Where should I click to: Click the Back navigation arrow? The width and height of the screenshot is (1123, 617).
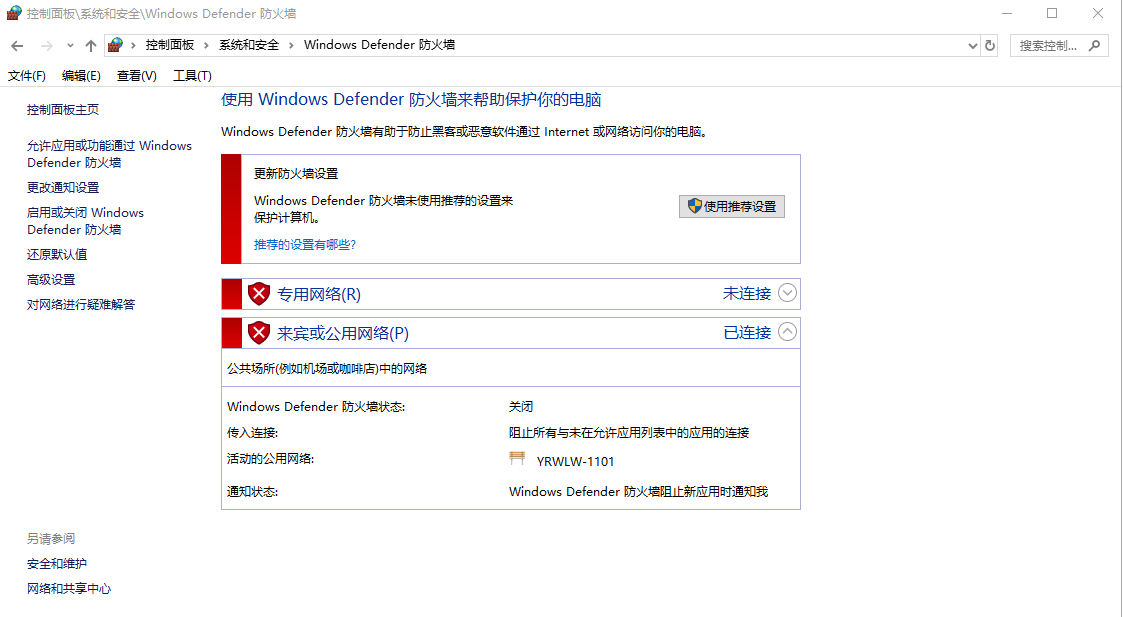pos(17,46)
